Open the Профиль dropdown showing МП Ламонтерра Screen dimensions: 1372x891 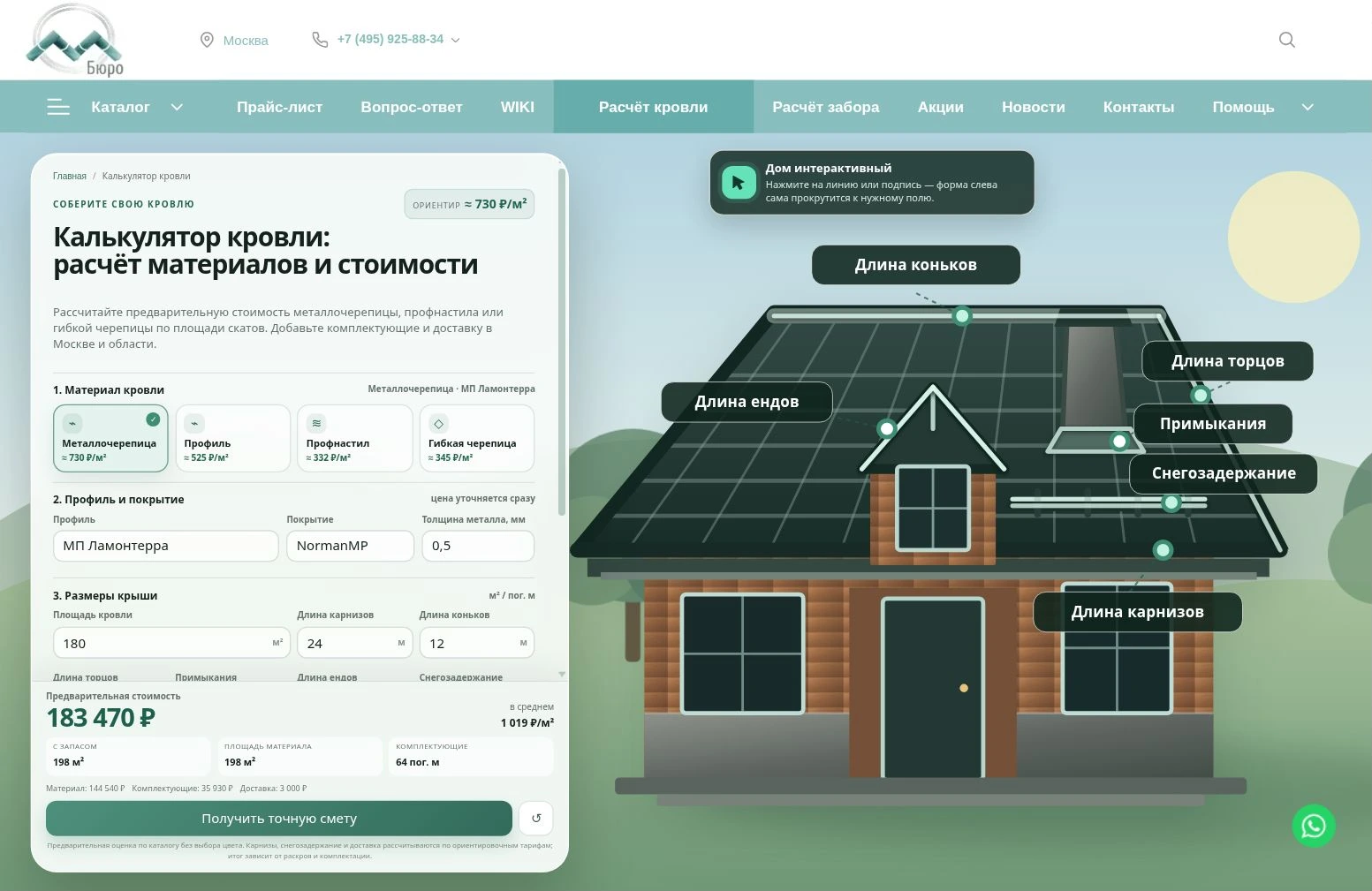[166, 546]
